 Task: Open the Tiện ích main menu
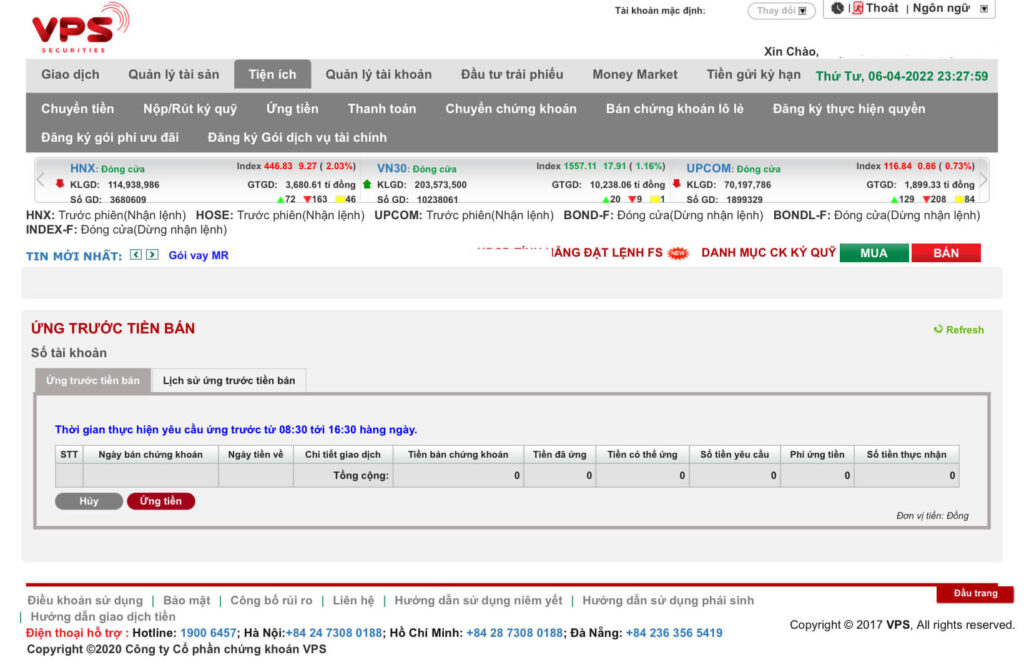272,74
